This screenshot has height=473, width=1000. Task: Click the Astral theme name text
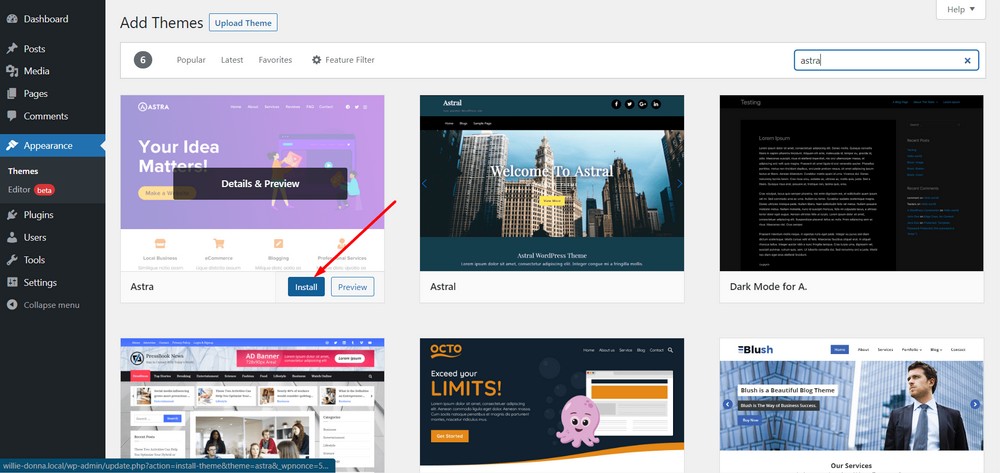(x=443, y=287)
